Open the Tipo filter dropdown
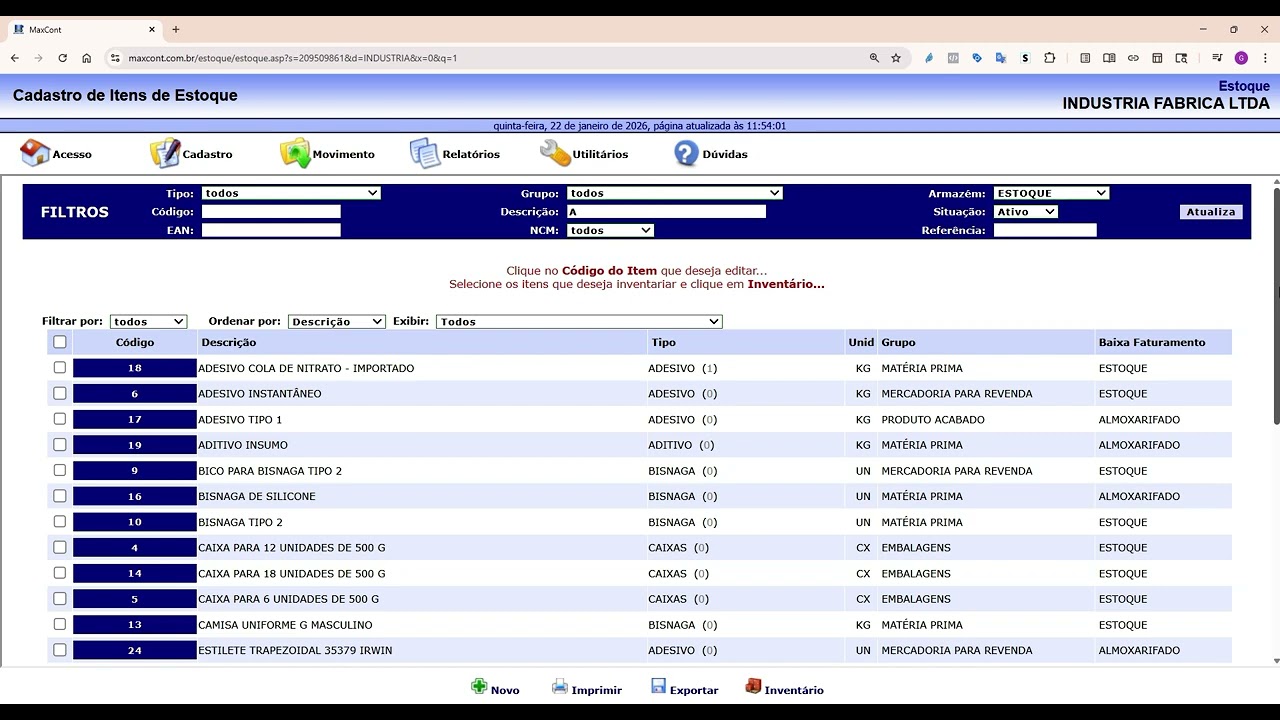The height and width of the screenshot is (720, 1280). 291,193
